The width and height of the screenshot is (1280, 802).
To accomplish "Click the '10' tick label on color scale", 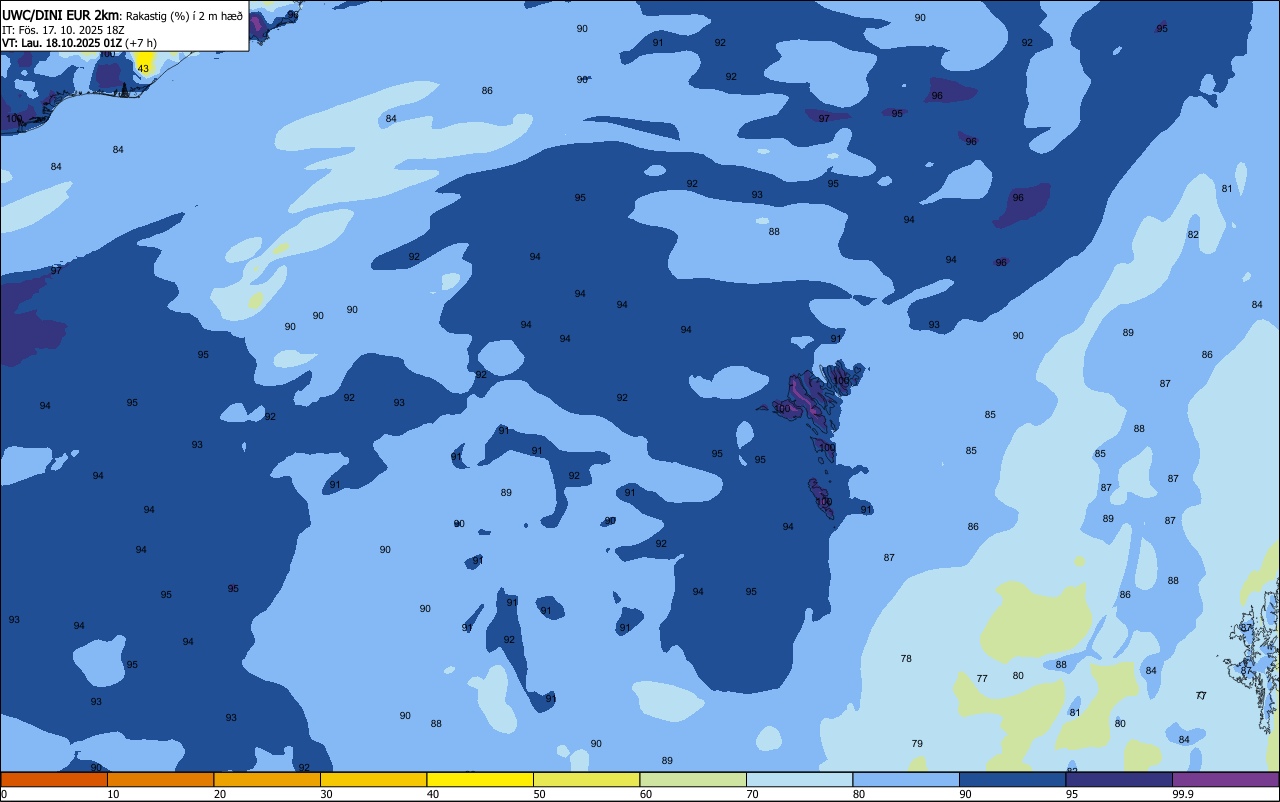I will pos(113,794).
